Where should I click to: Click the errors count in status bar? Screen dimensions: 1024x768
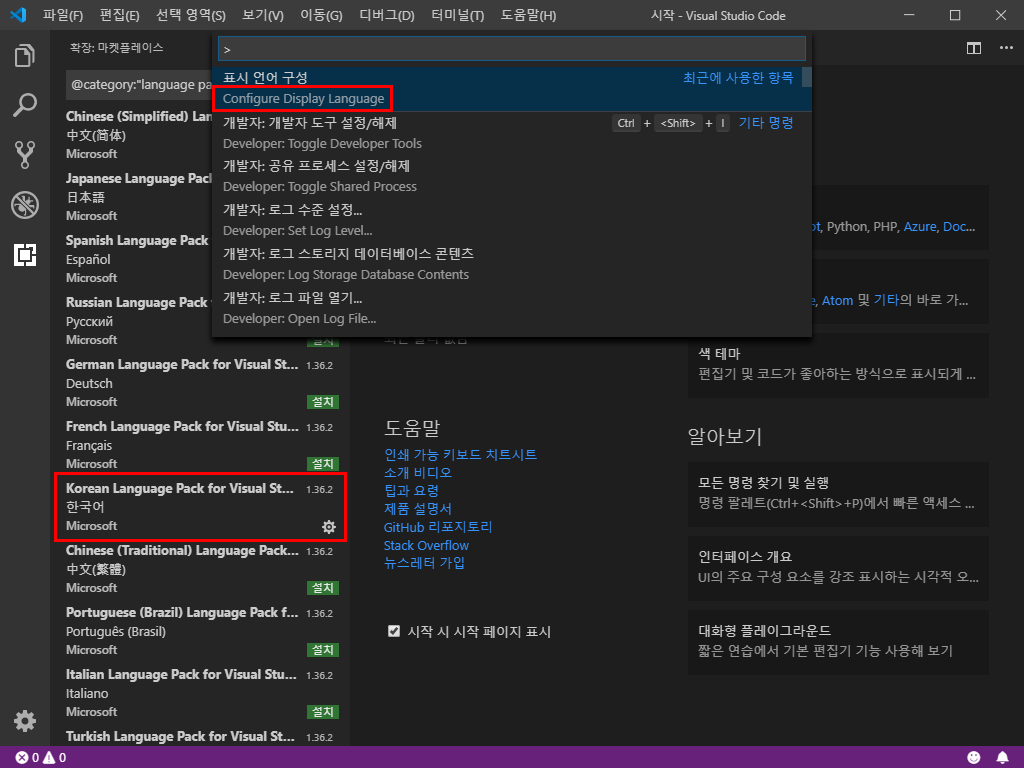click(27, 758)
